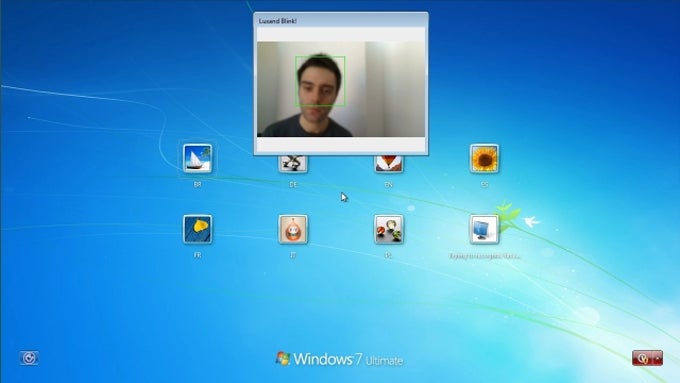Open Ease of Access options
This screenshot has height=383, width=680.
(29, 358)
